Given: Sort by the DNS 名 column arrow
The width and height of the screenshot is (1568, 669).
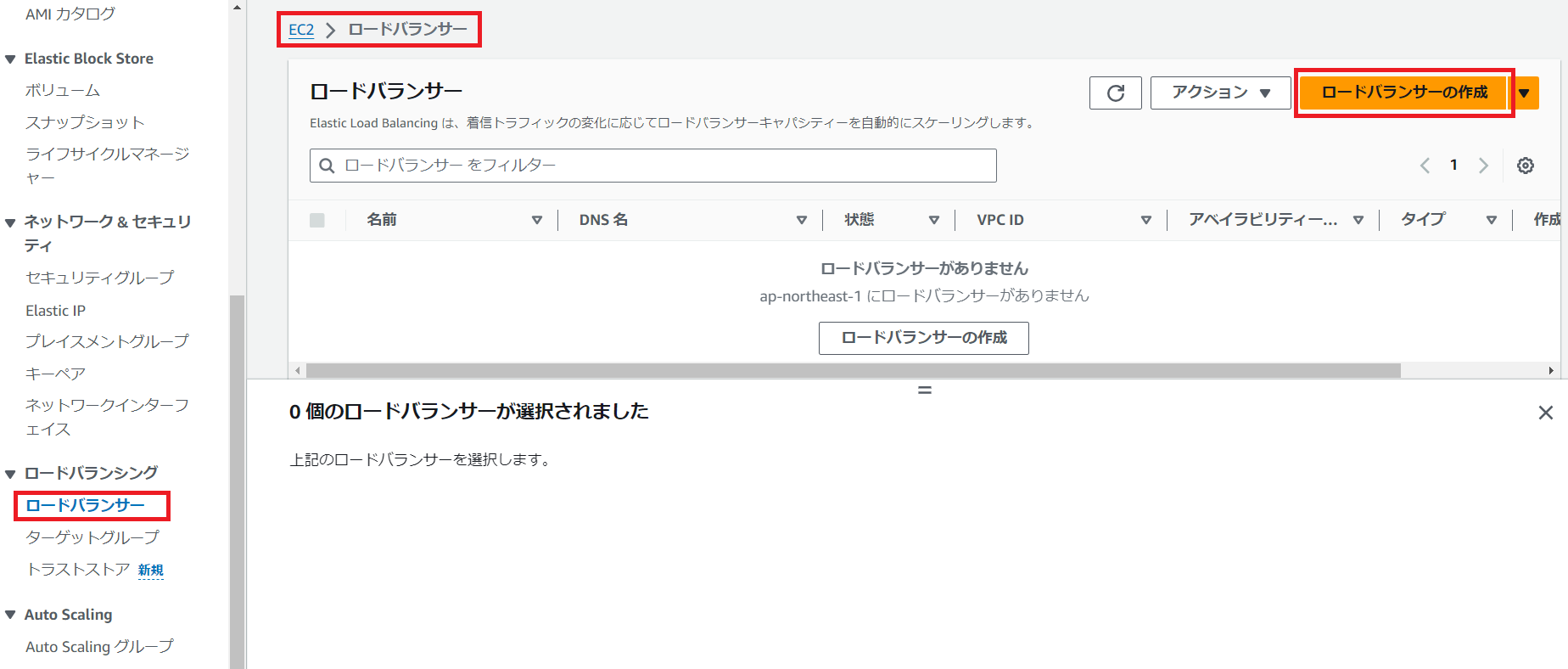Looking at the screenshot, I should [801, 220].
